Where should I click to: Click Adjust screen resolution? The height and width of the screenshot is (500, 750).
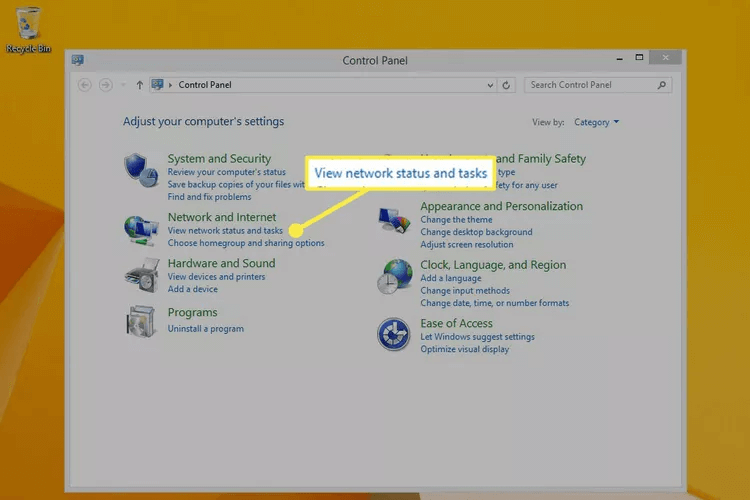coord(467,244)
